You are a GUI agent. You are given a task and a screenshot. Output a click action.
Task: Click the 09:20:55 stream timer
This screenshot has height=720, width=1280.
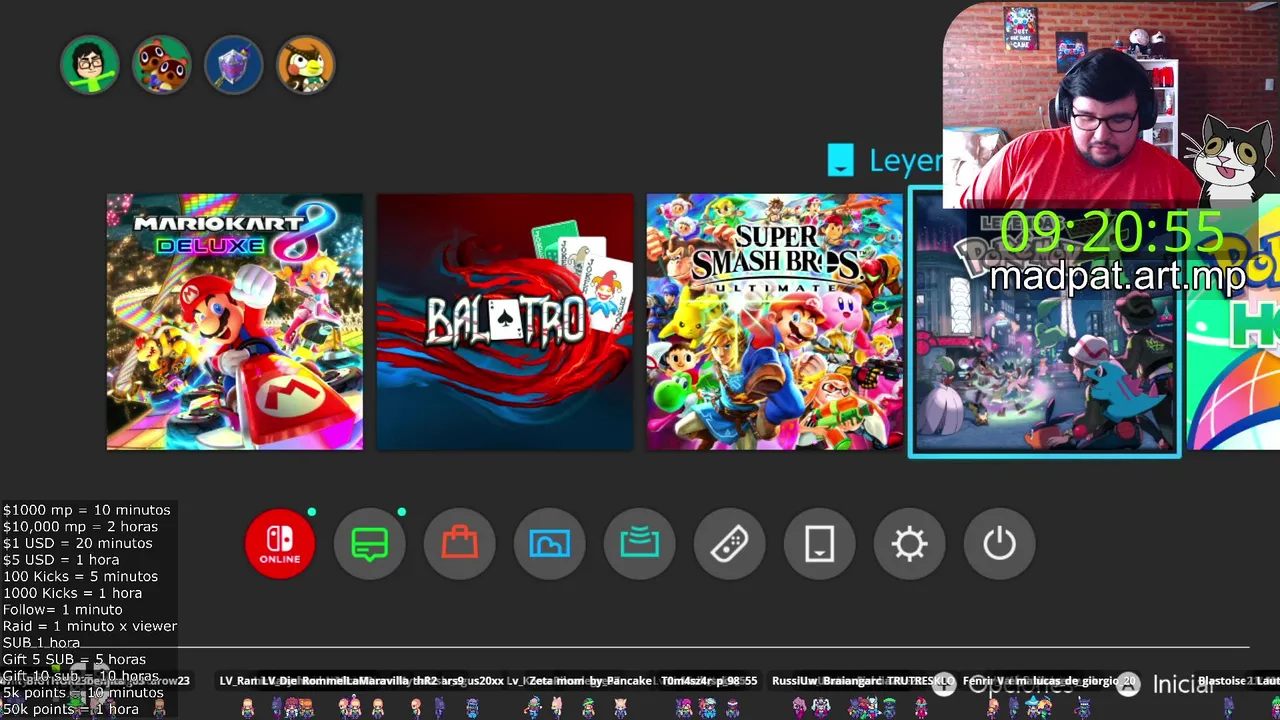1112,233
